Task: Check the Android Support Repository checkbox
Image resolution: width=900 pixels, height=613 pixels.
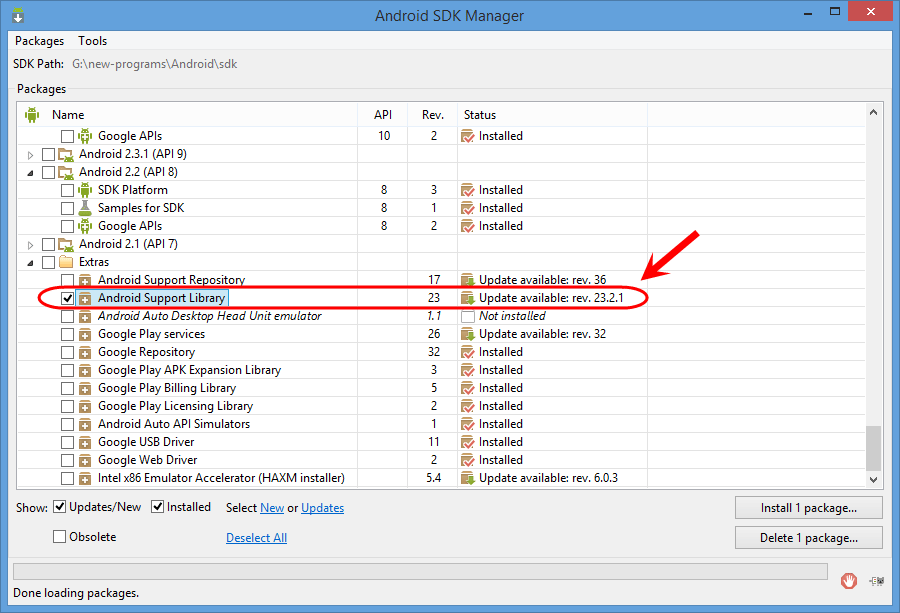Action: point(68,280)
